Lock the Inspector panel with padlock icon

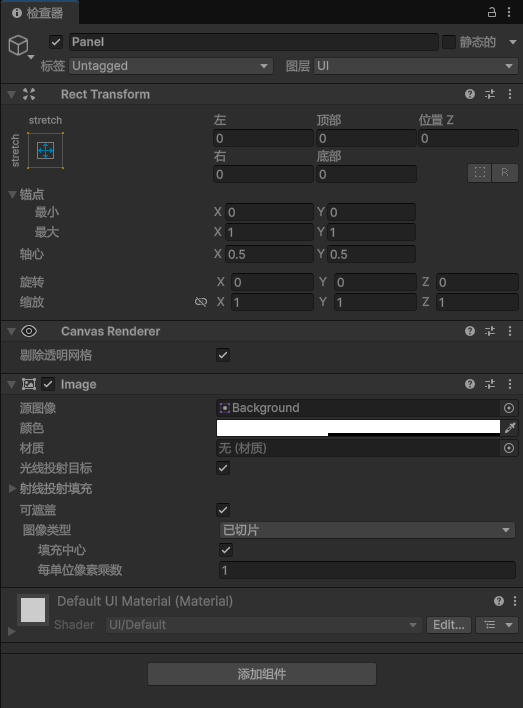click(x=492, y=12)
